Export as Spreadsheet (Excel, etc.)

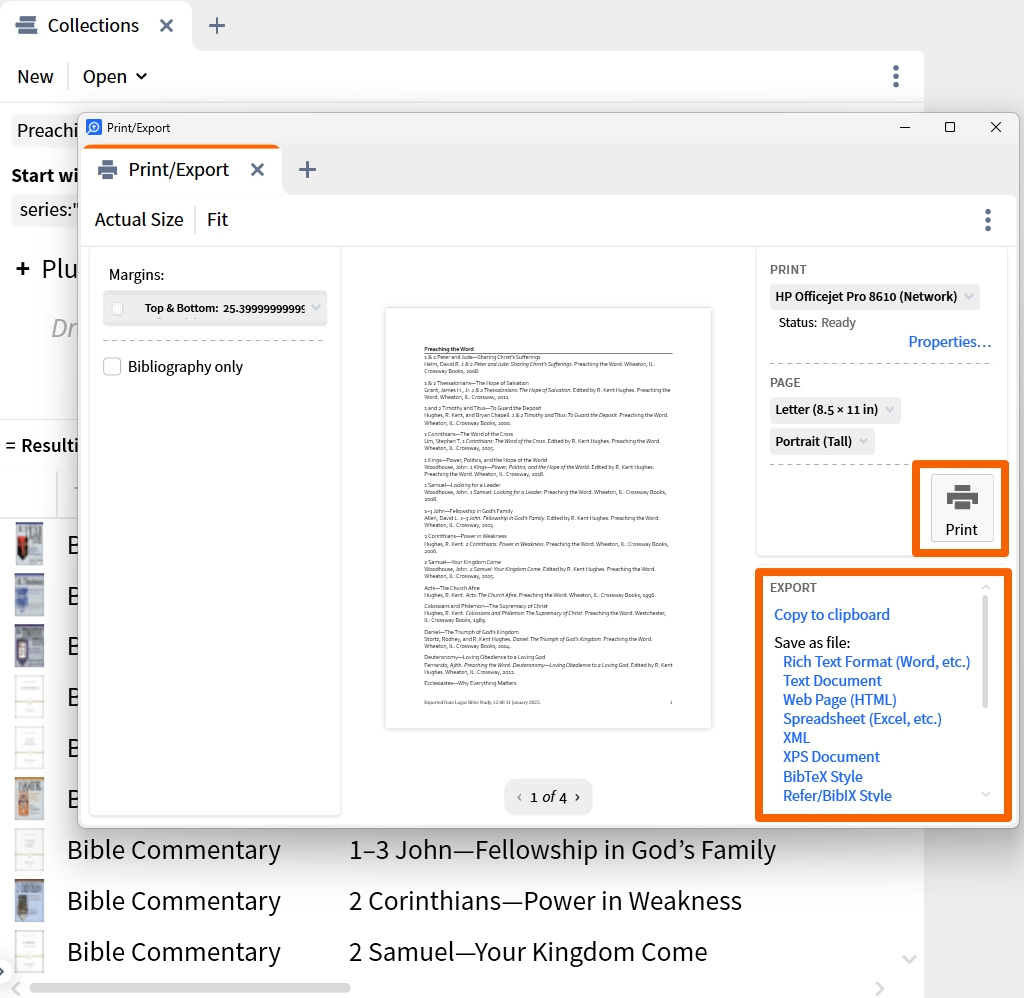tap(862, 718)
